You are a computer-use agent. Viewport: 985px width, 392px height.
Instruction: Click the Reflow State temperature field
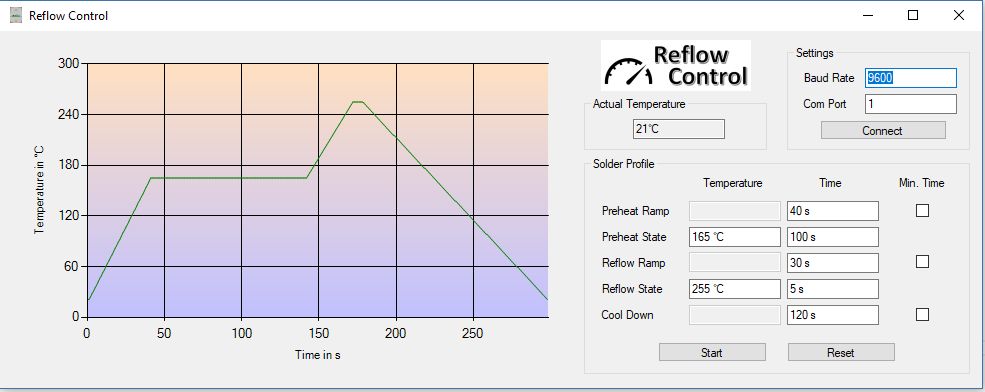735,289
